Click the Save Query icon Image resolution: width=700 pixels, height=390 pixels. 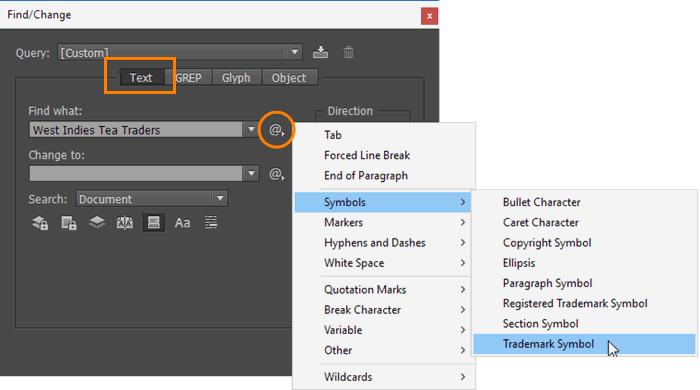point(320,52)
